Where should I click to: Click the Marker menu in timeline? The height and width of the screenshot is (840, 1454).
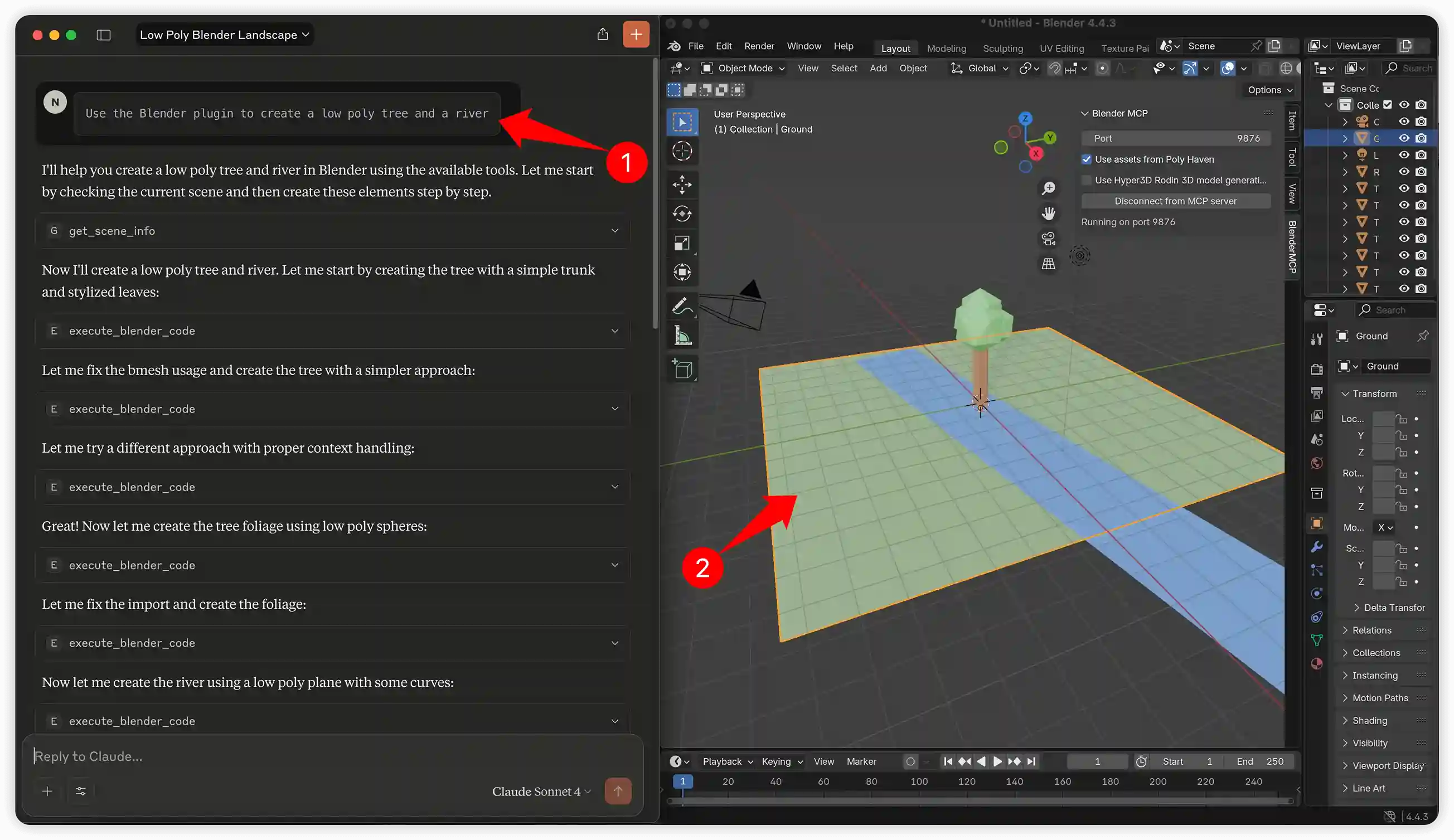(861, 761)
